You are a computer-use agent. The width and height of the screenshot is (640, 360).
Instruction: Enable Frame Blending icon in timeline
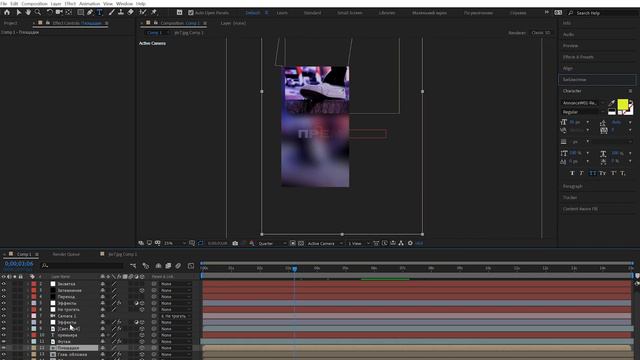coord(168,266)
